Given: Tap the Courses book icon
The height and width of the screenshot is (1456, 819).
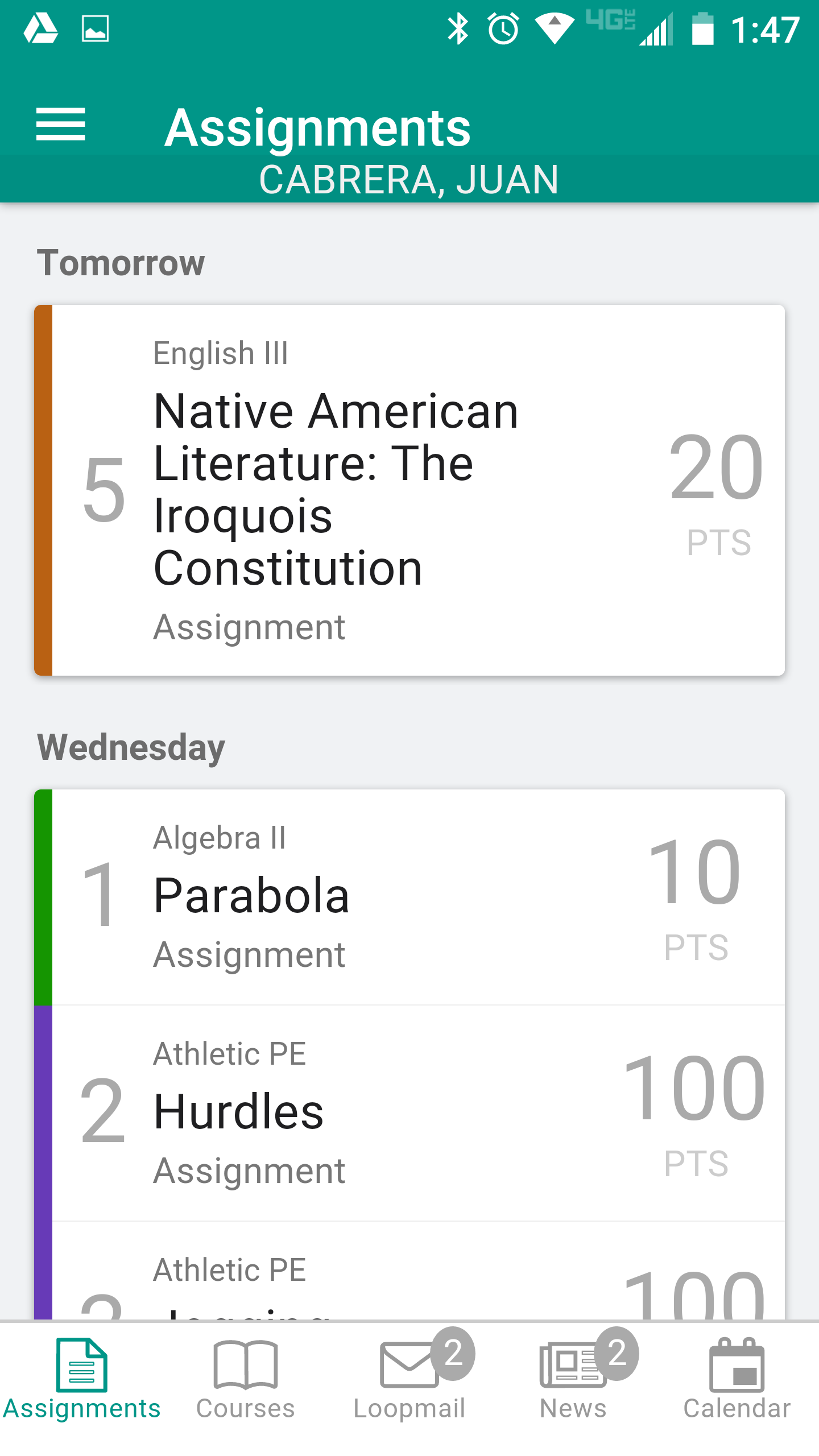Looking at the screenshot, I should click(245, 1365).
